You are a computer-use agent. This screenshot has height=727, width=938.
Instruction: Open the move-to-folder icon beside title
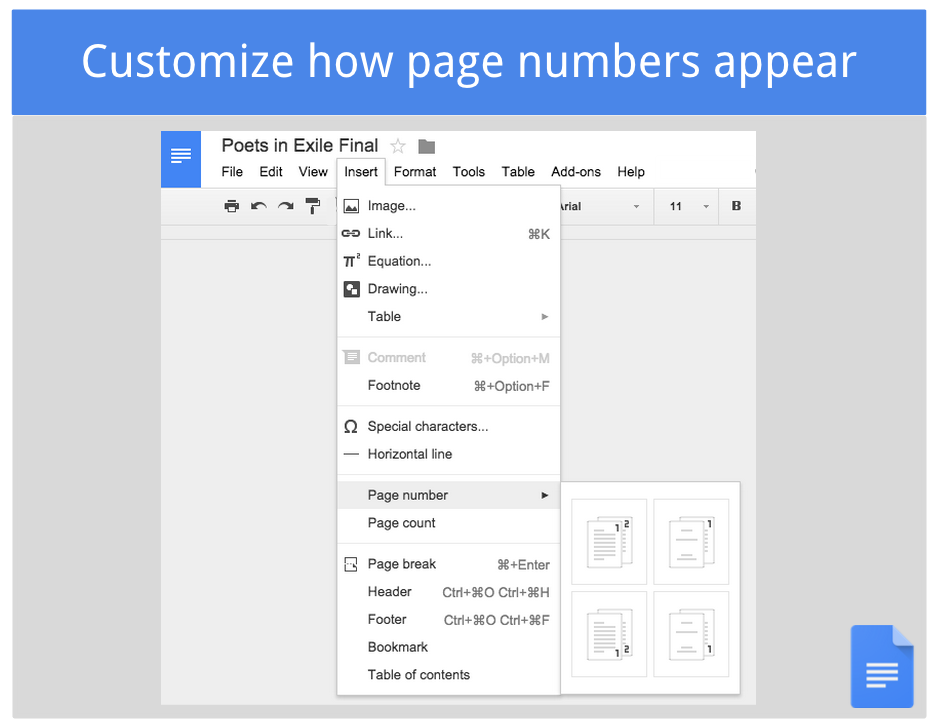[426, 146]
